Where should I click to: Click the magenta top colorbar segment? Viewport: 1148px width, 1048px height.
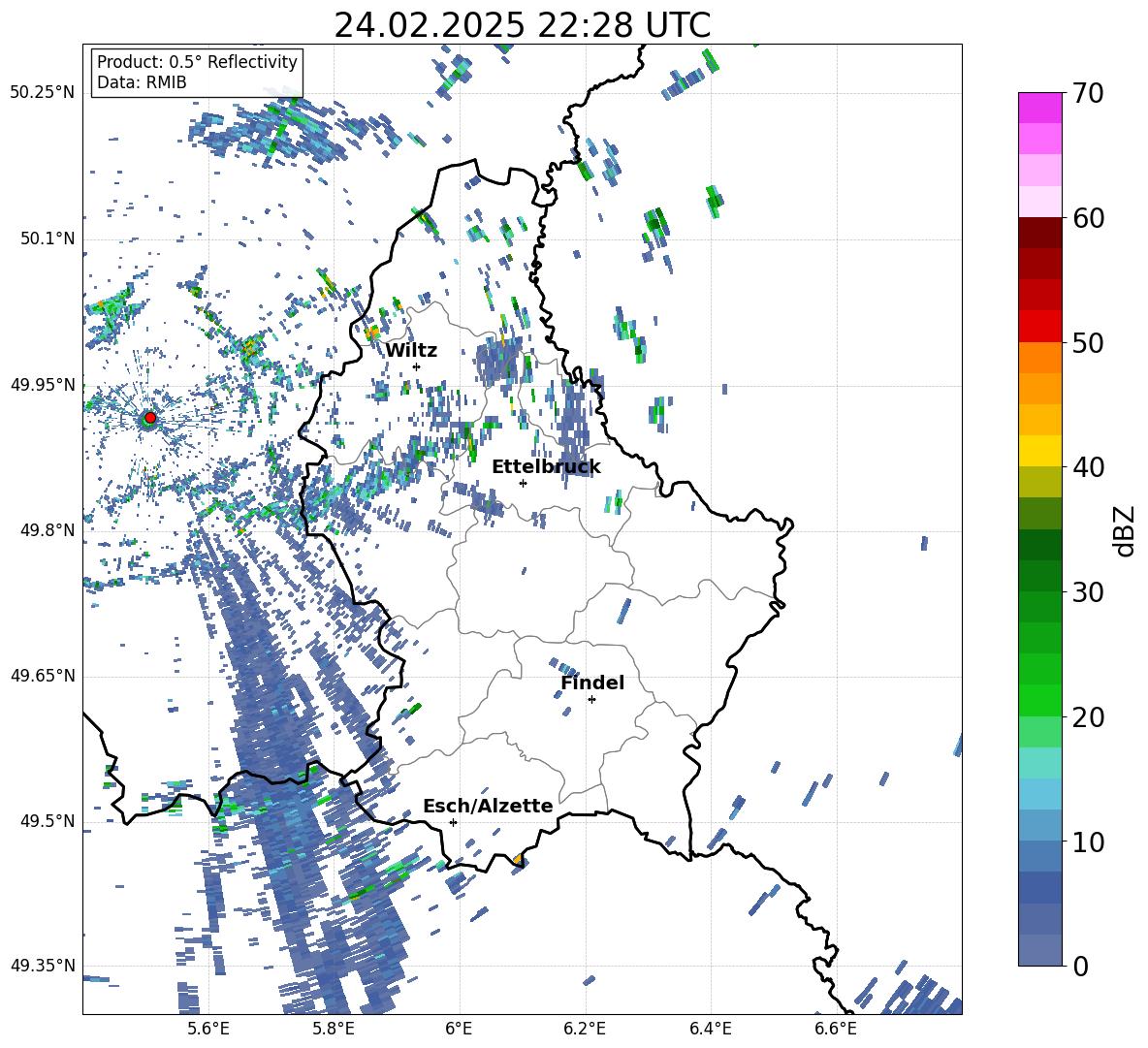1039,108
